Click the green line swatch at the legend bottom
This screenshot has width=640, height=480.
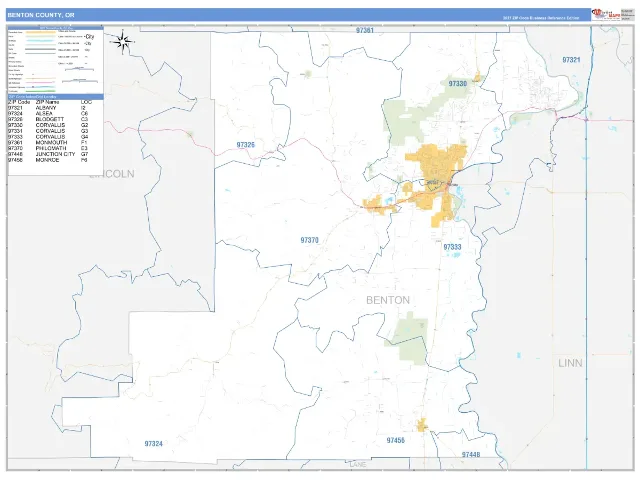click(40, 91)
